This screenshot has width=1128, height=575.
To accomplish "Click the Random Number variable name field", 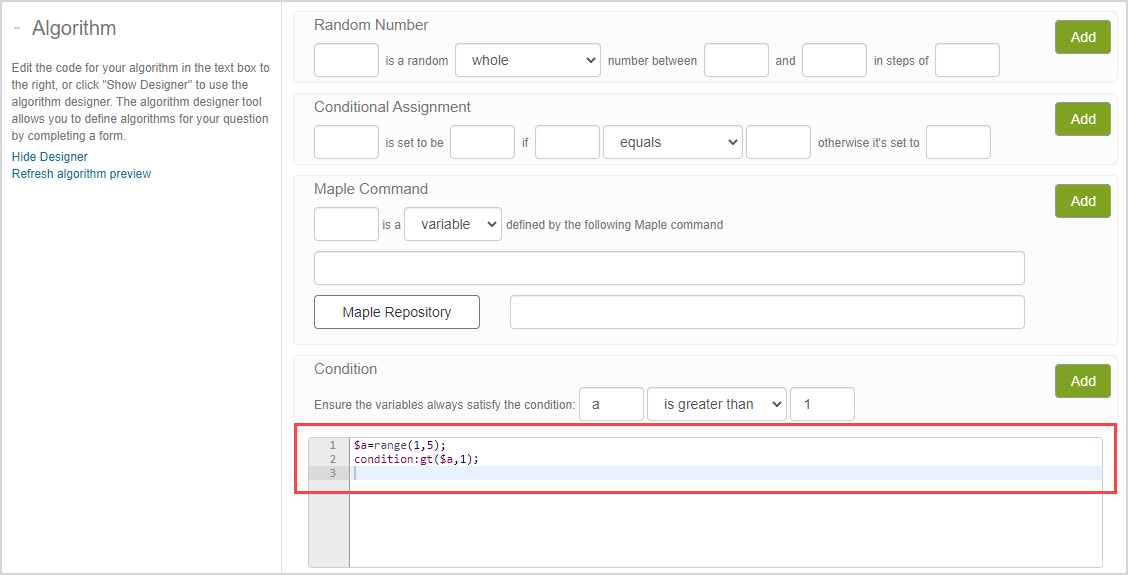I will (x=346, y=61).
